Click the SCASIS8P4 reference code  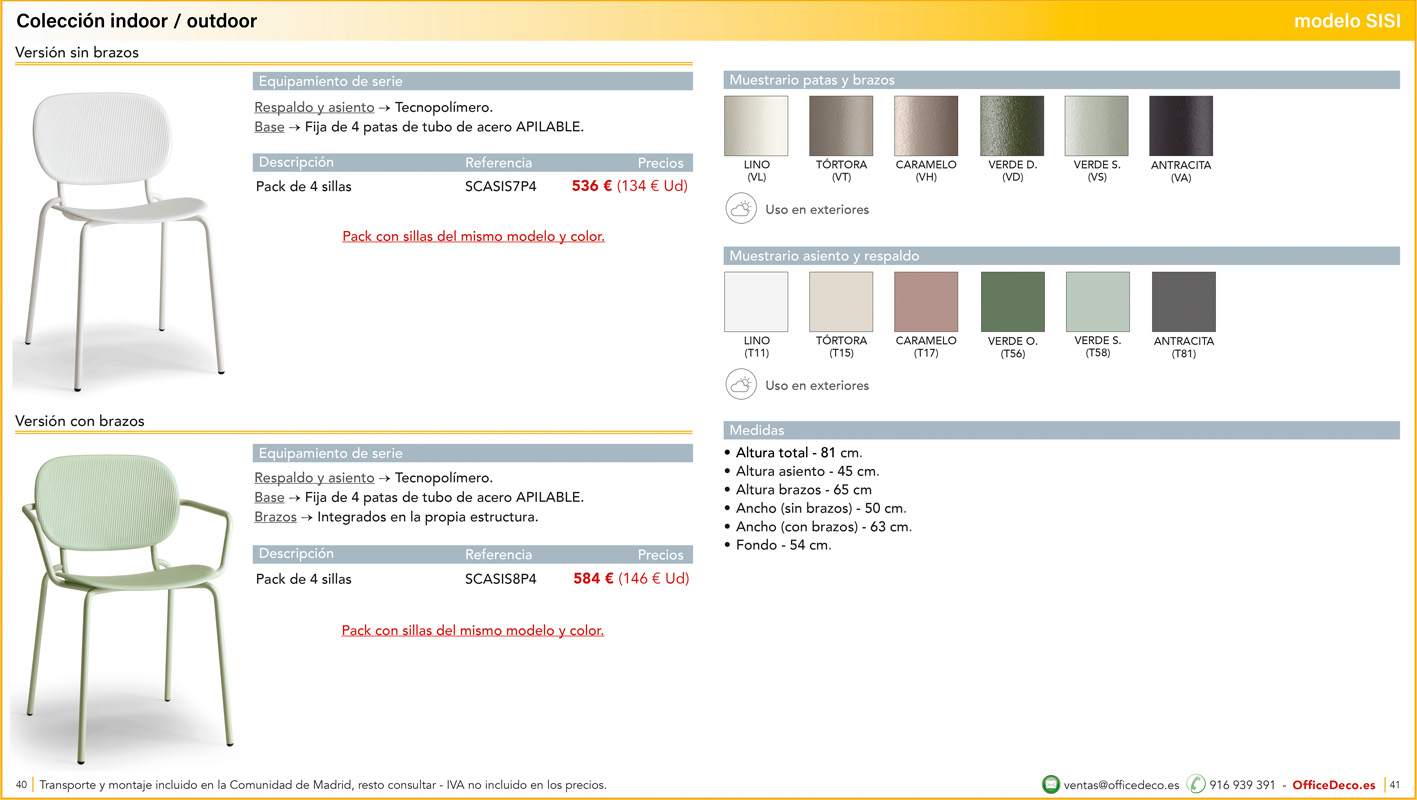[x=500, y=579]
